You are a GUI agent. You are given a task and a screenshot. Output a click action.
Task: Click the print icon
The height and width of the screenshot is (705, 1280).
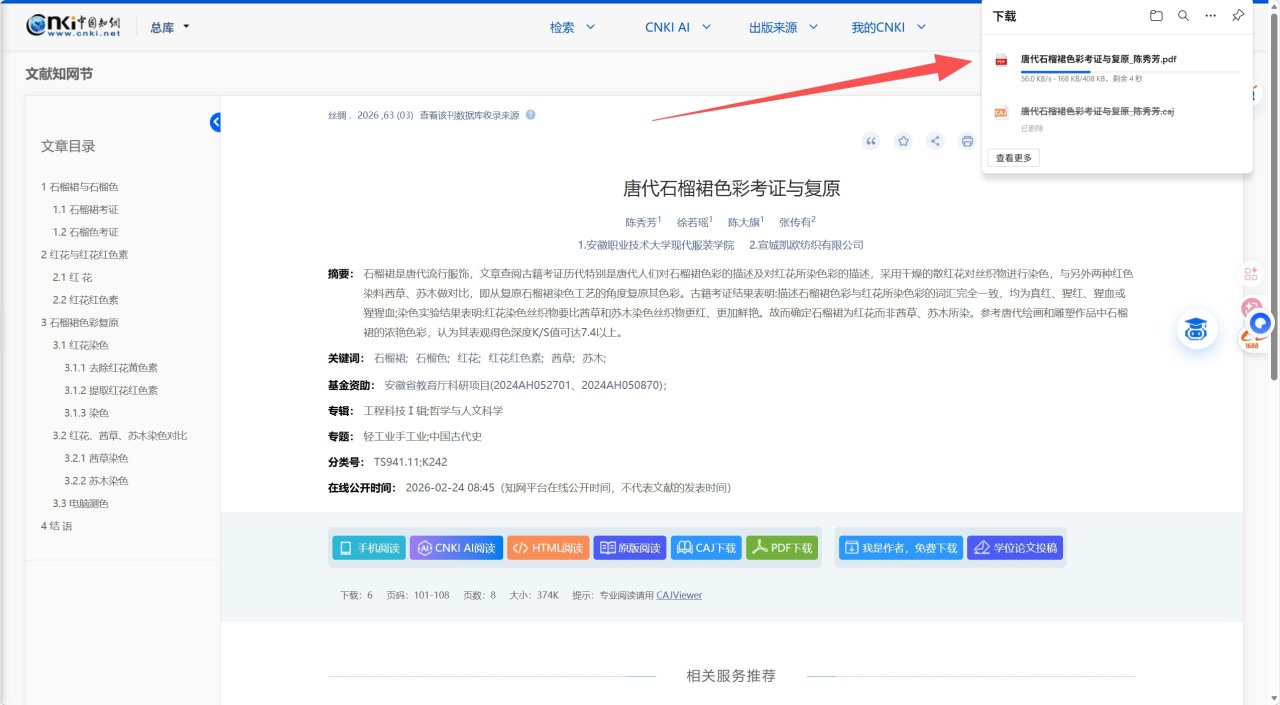tap(967, 141)
